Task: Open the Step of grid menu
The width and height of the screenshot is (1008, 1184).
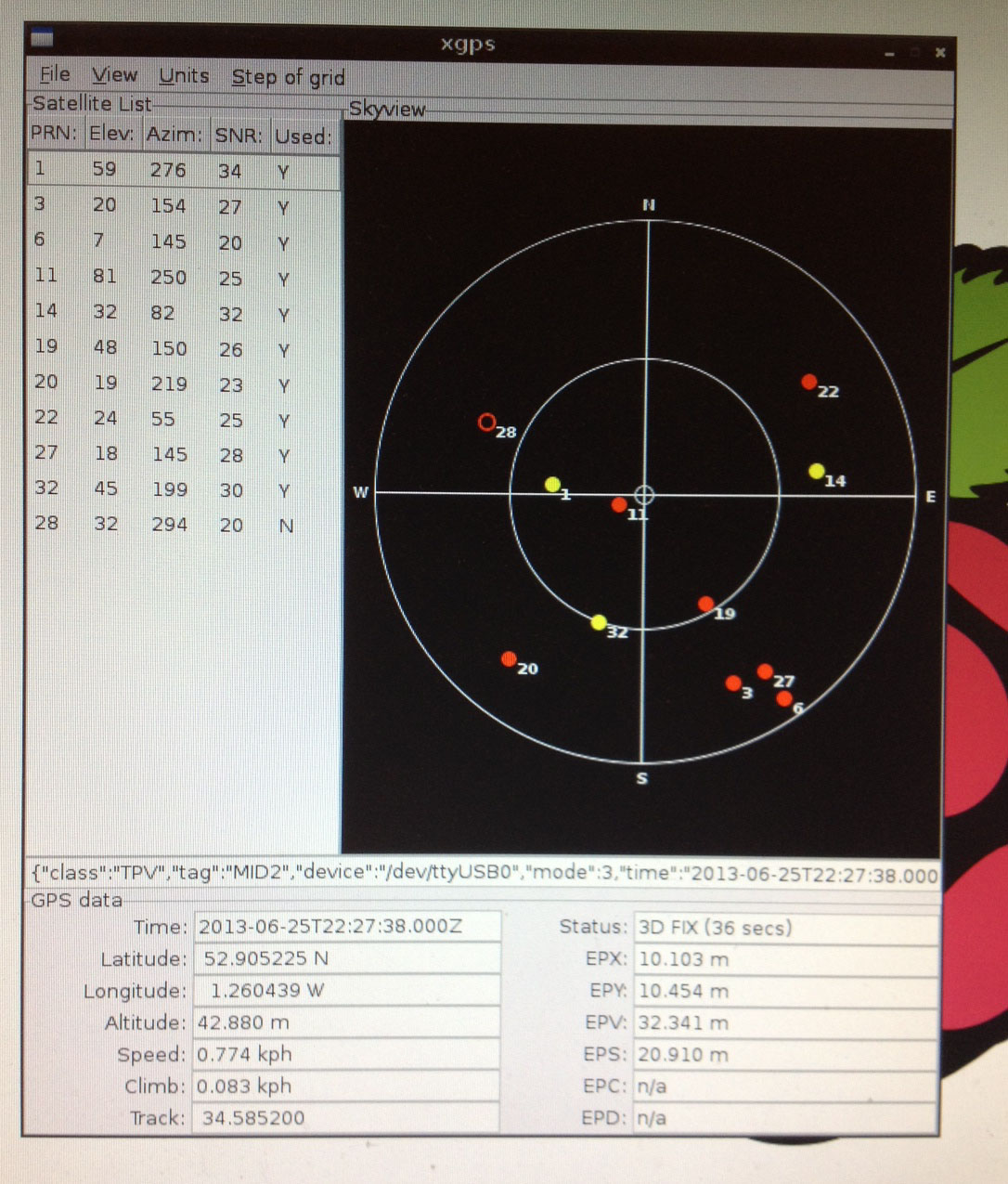Action: coord(288,77)
